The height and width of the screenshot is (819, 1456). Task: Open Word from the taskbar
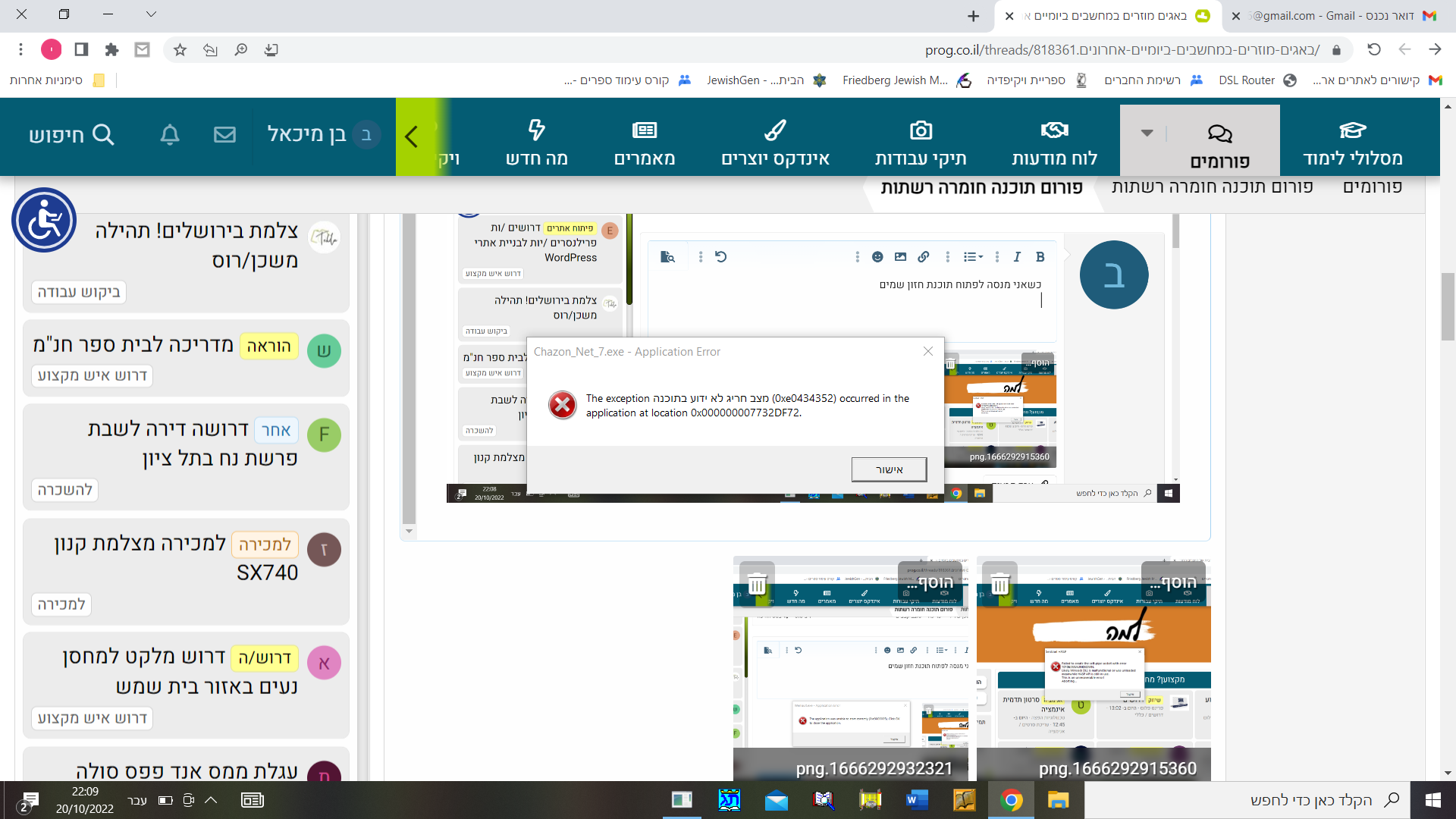coord(917,800)
